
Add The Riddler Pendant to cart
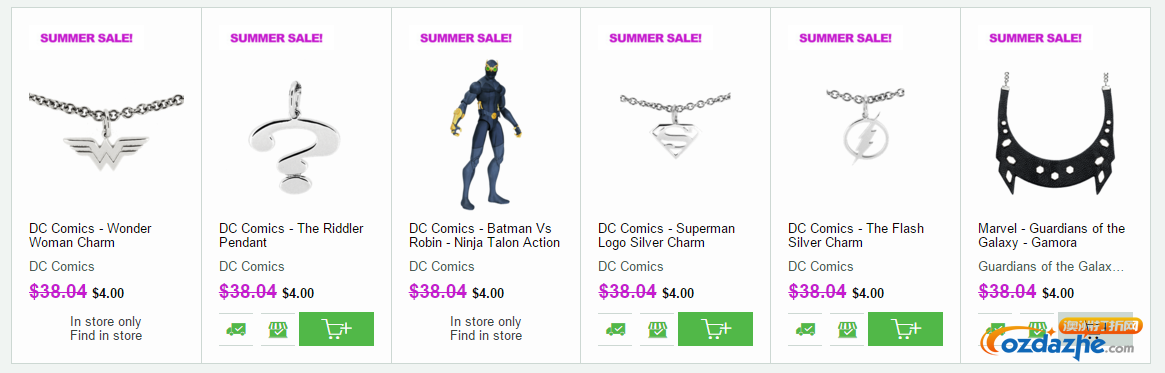pyautogui.click(x=336, y=328)
